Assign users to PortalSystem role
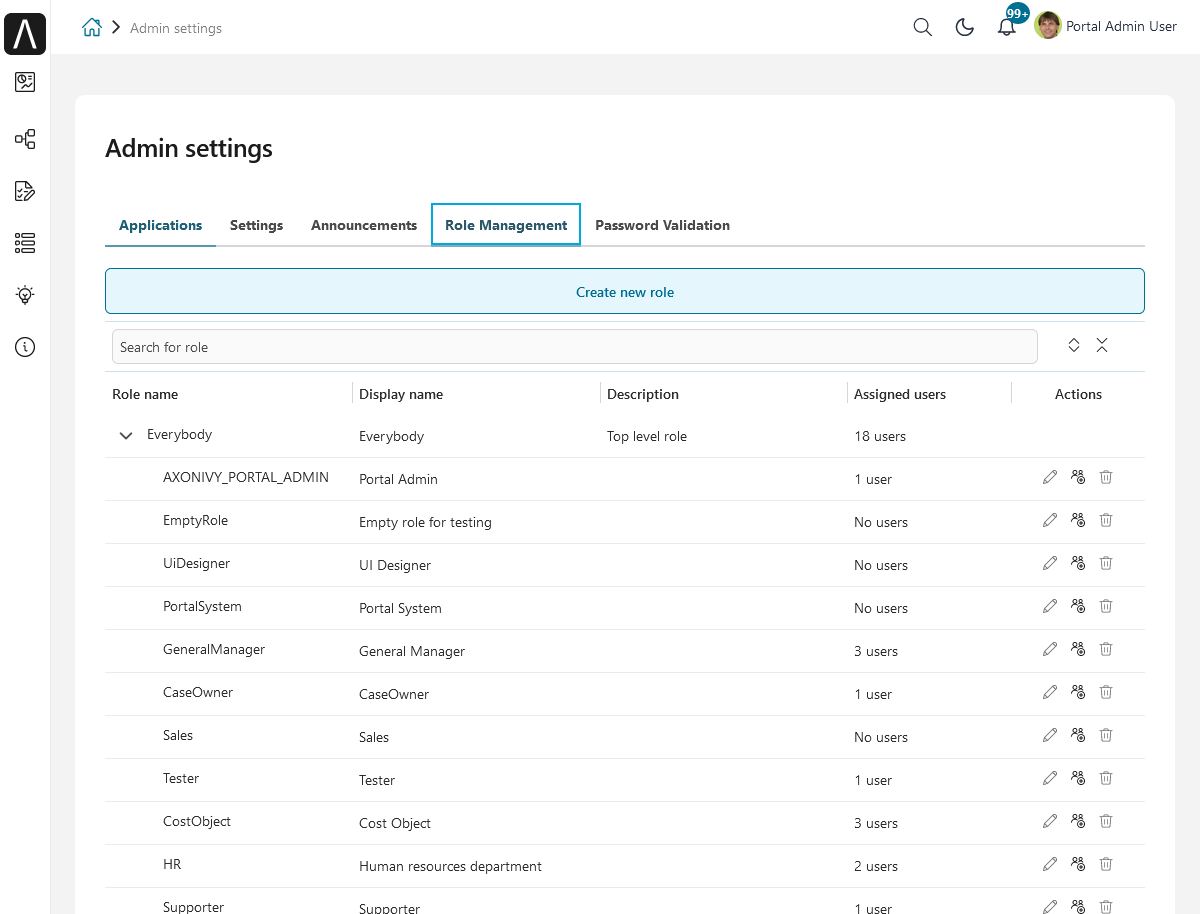The image size is (1200, 914). coord(1078,606)
